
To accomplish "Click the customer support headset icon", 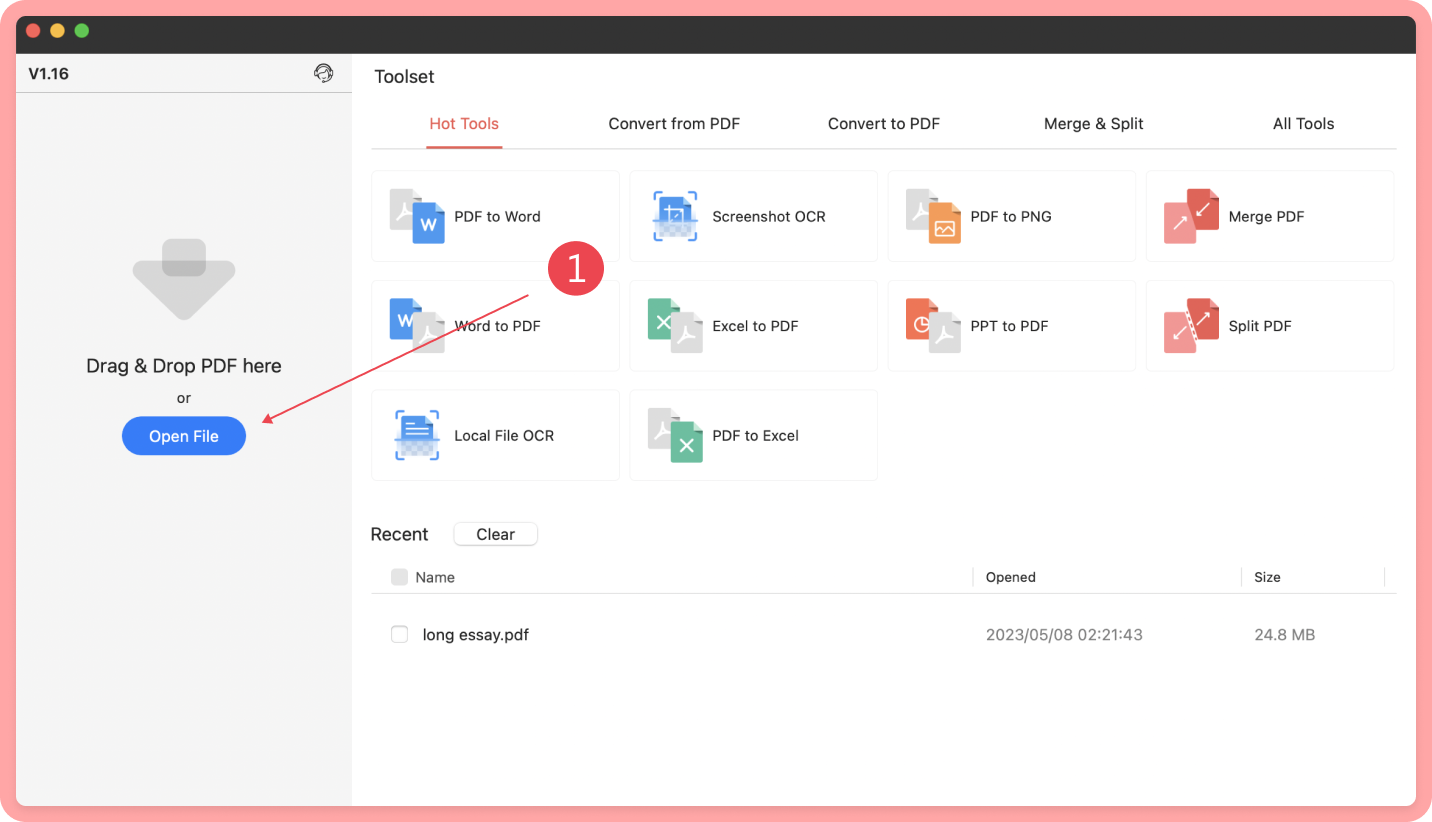I will click(323, 73).
